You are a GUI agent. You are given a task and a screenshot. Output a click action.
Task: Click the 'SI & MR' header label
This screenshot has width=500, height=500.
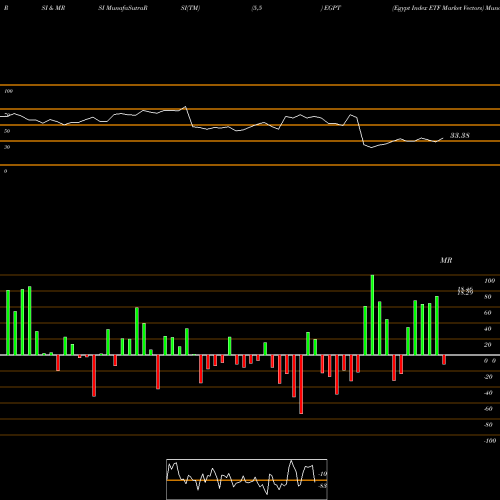[x=53, y=8]
